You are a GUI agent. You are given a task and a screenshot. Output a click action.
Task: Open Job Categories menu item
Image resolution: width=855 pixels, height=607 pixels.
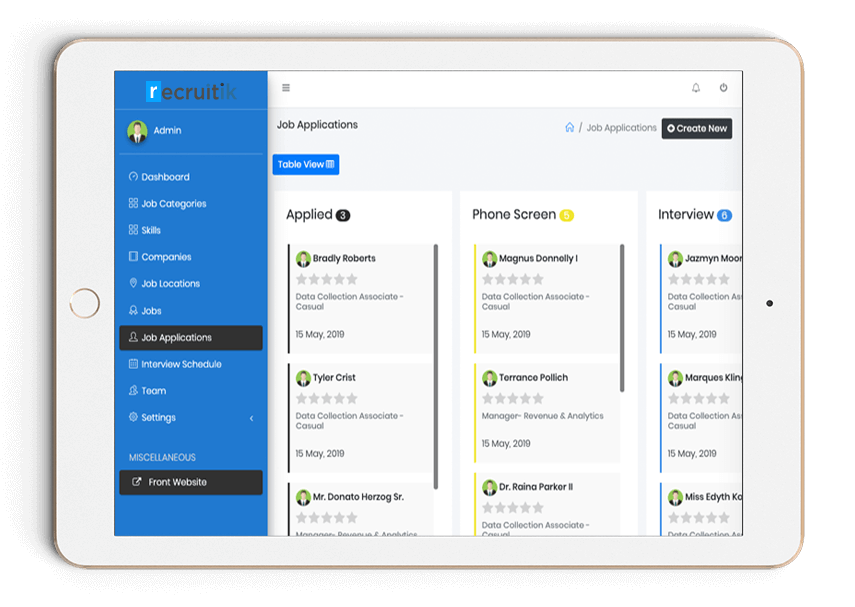click(x=173, y=204)
